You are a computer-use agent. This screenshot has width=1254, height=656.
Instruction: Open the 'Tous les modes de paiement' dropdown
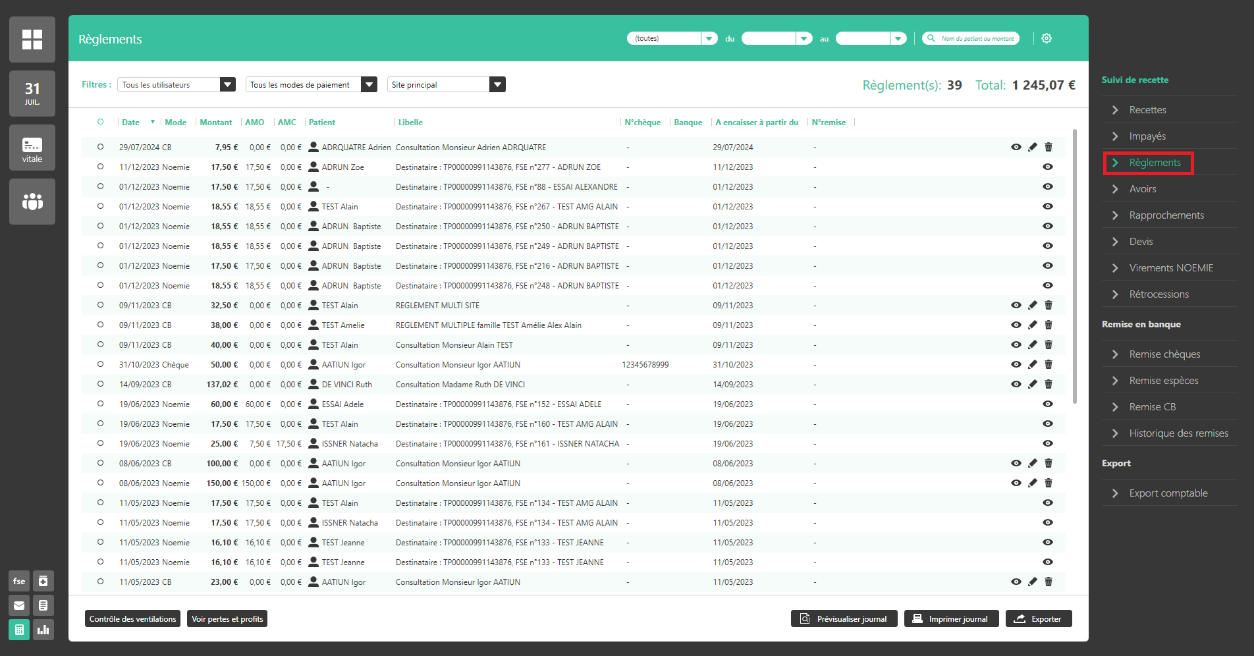point(311,85)
